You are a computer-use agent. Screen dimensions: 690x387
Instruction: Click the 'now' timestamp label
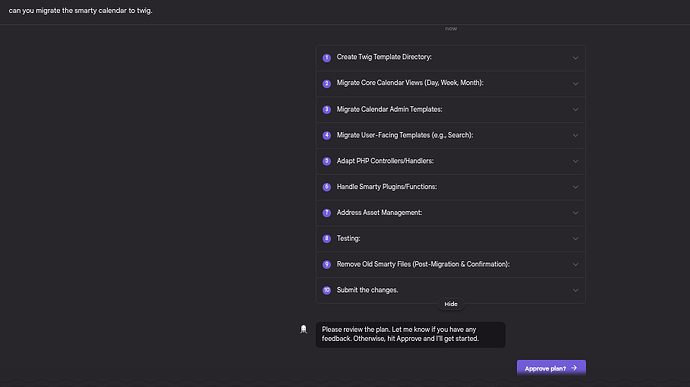451,29
